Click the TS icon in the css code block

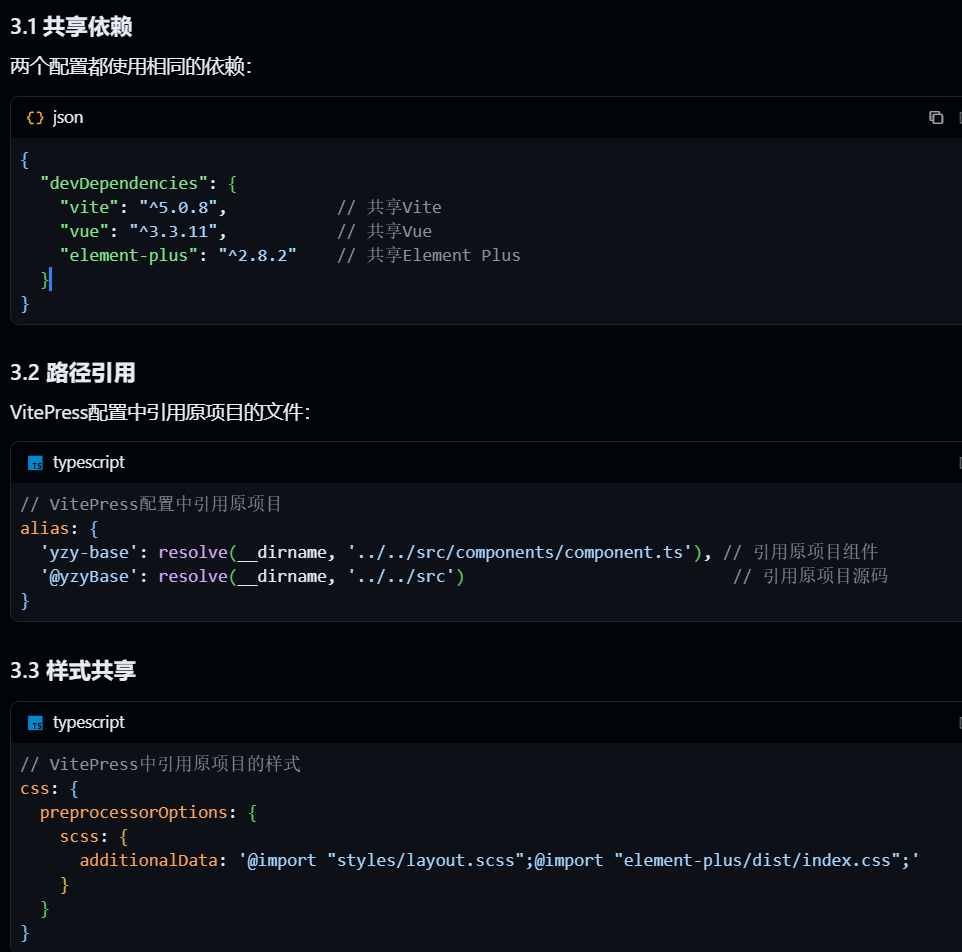coord(36,723)
